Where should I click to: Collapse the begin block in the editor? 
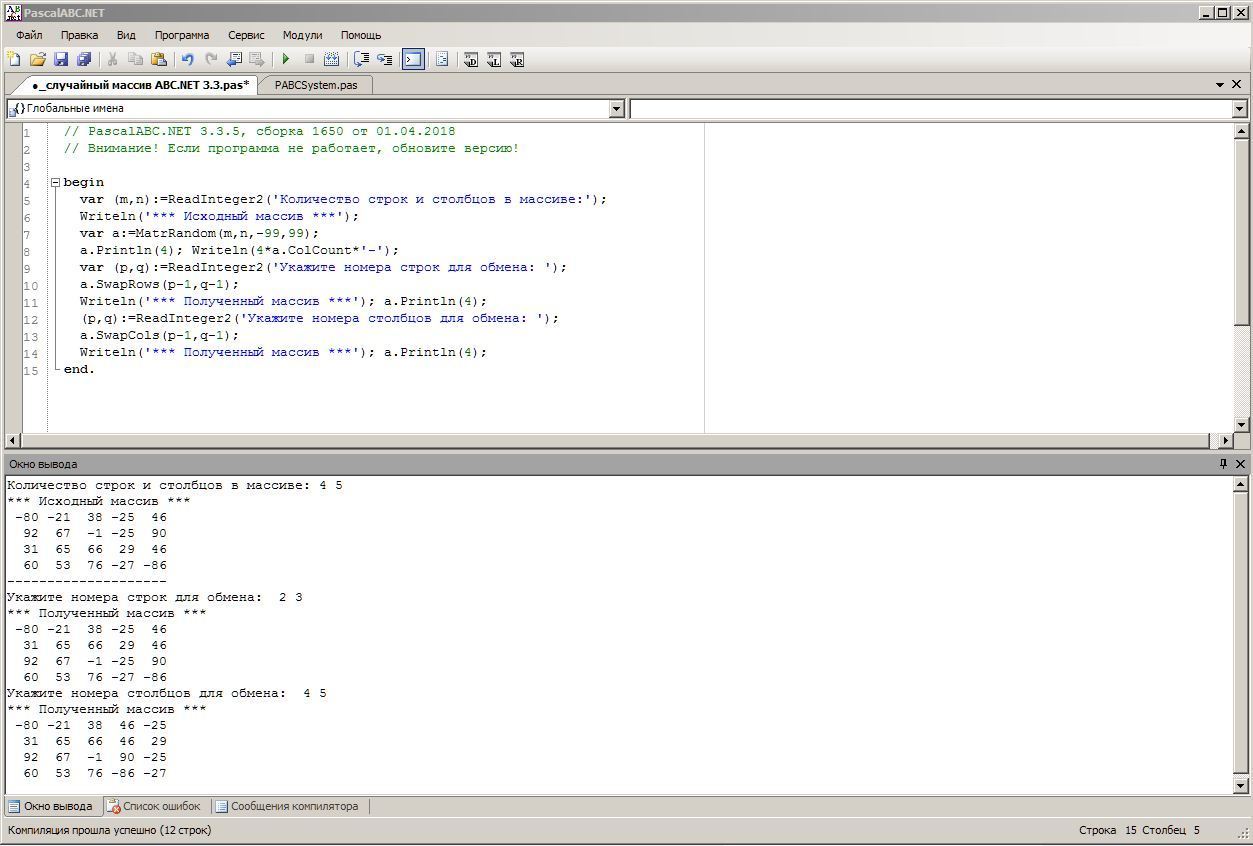tap(55, 182)
